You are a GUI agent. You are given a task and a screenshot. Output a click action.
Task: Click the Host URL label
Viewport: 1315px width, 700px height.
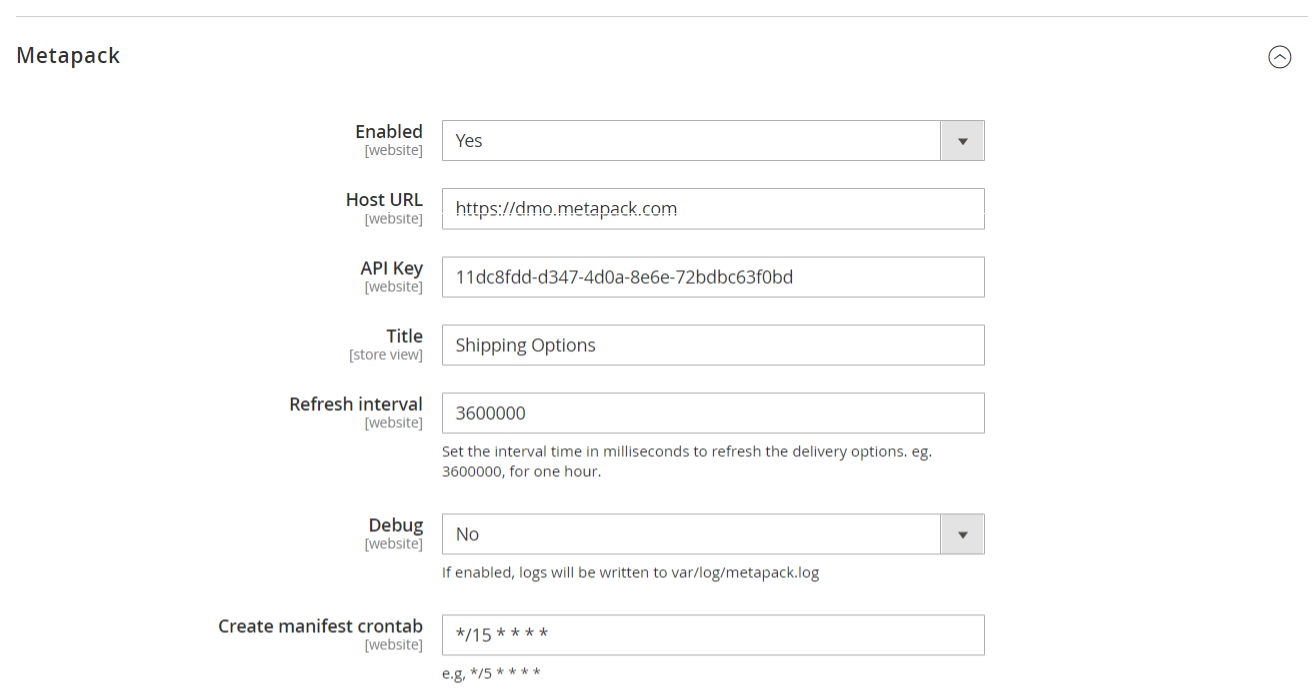[x=384, y=200]
